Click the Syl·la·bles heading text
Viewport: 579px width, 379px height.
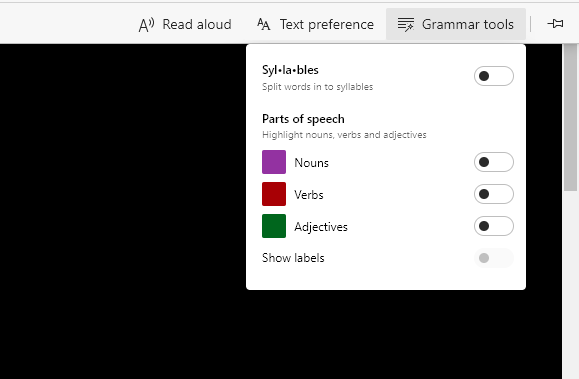(290, 70)
